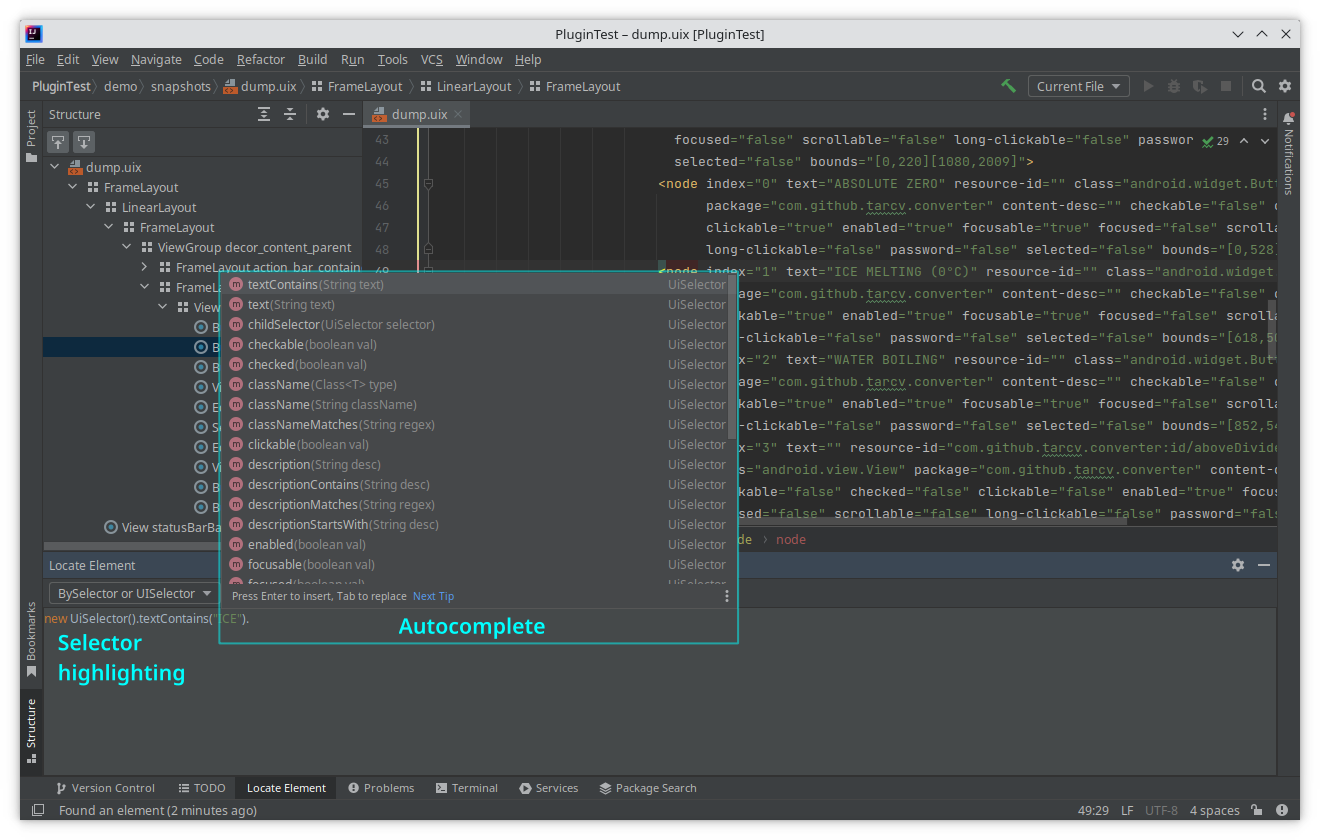Click the green Build hammer icon
This screenshot has height=840, width=1320.
[1008, 86]
